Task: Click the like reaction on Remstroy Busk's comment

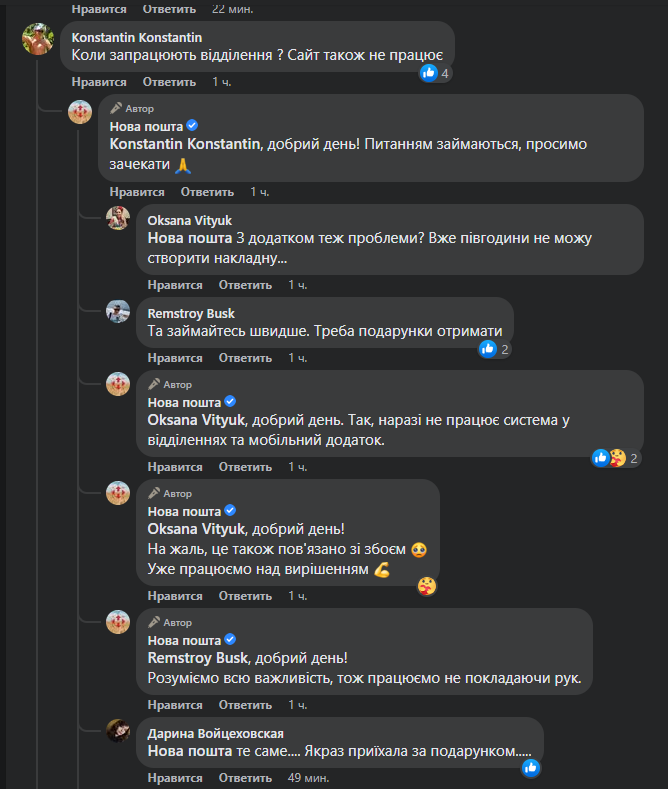Action: [x=489, y=349]
